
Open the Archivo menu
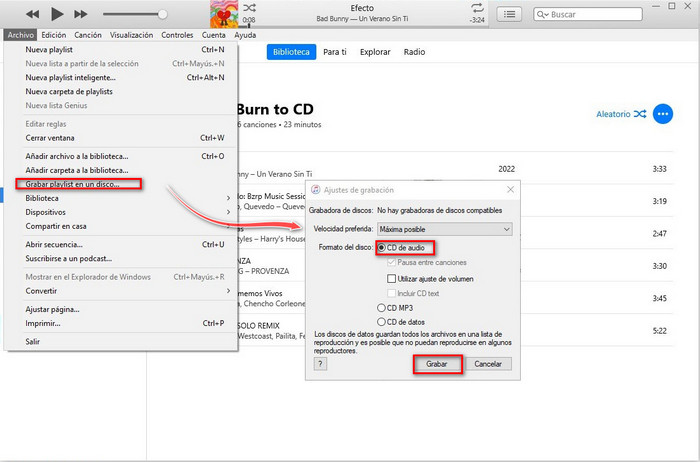21,35
